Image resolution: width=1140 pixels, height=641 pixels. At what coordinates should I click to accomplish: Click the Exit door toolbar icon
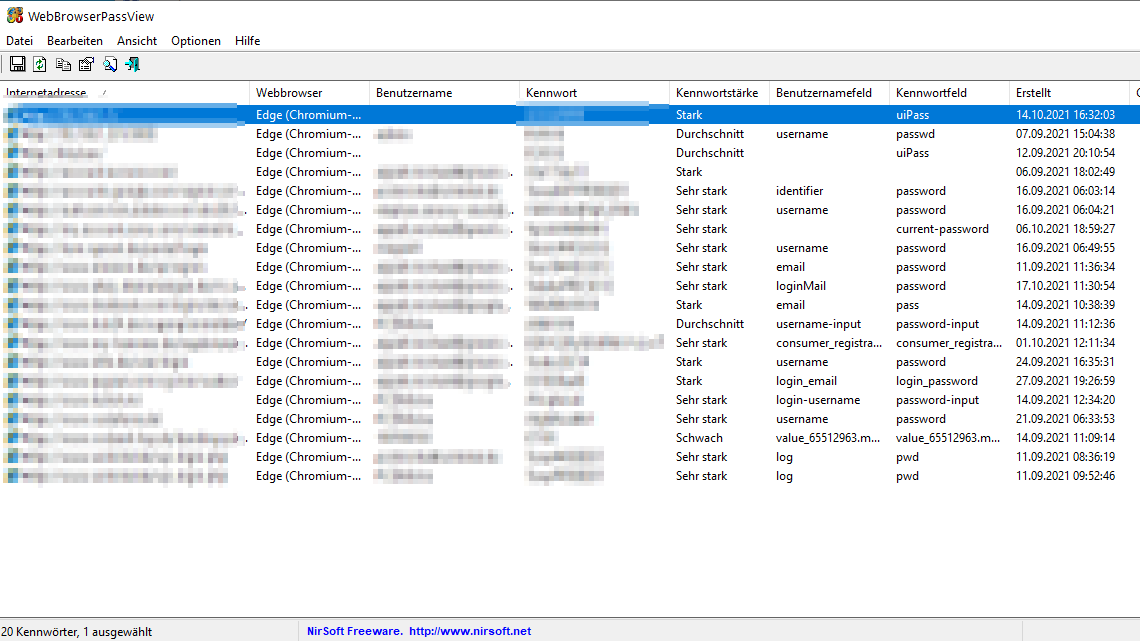point(132,64)
